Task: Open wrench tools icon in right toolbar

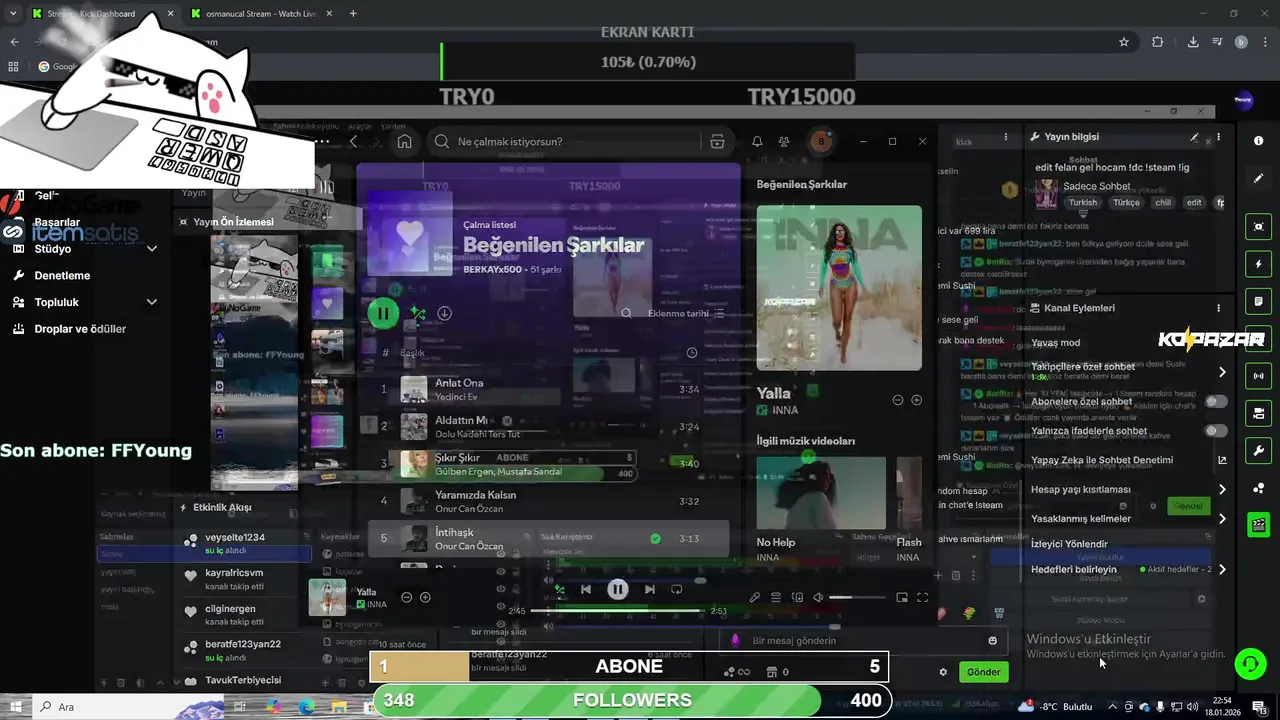Action: coord(1259,451)
